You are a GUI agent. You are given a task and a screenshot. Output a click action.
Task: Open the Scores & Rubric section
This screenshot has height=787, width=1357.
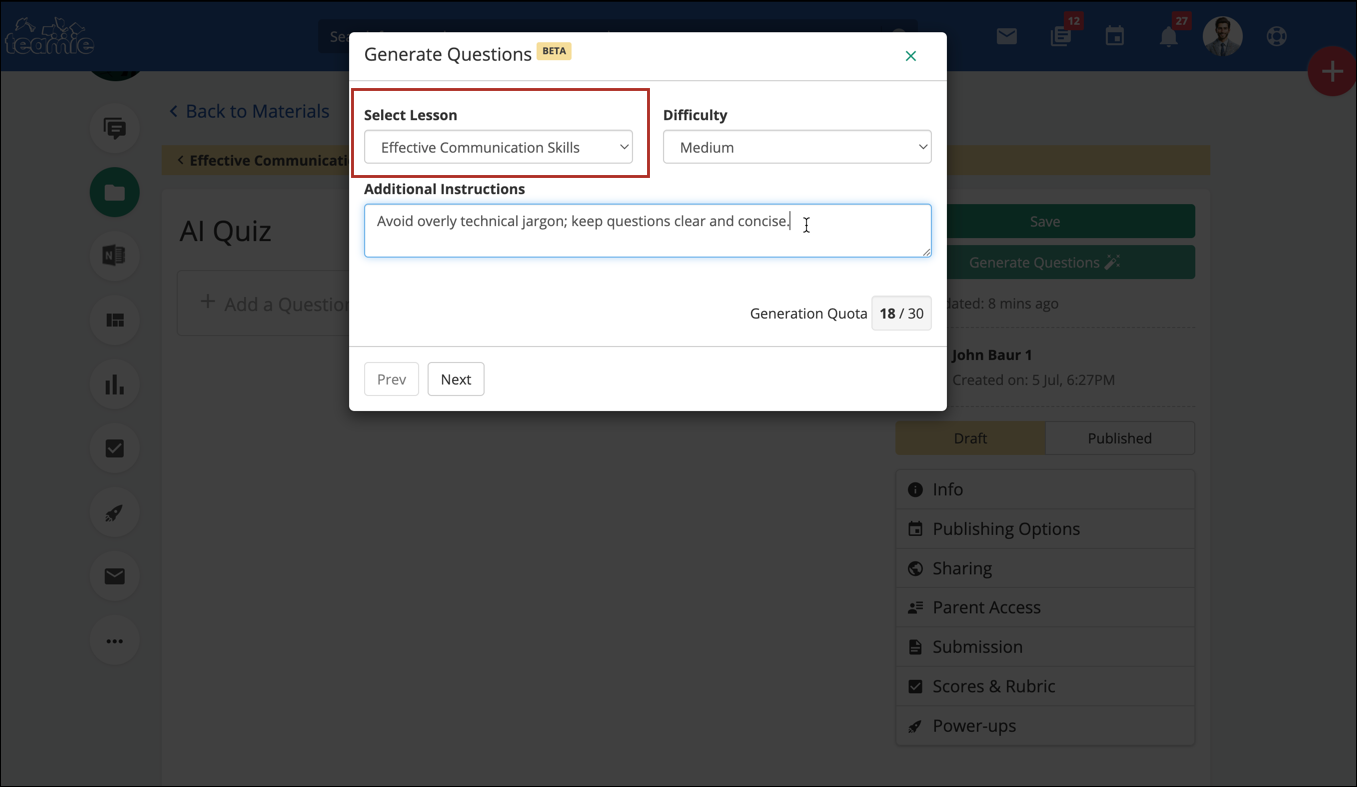pos(993,686)
